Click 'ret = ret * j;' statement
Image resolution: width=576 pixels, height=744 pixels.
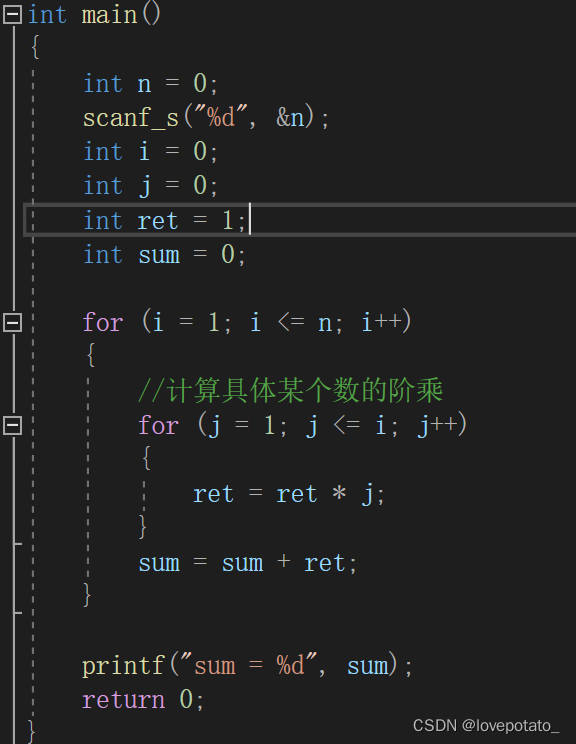tap(288, 494)
